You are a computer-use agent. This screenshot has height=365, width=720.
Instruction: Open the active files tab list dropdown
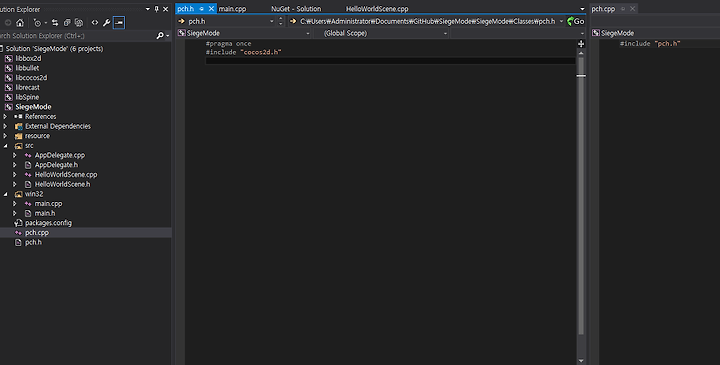pos(582,9)
